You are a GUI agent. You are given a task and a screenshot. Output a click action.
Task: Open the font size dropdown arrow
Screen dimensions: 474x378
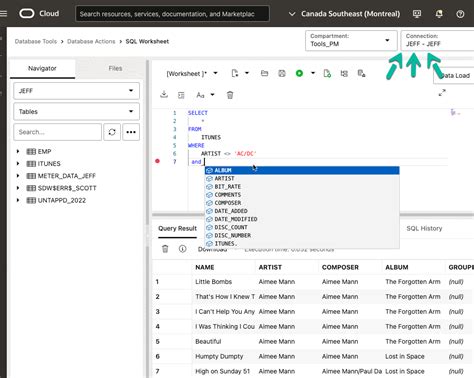(212, 95)
